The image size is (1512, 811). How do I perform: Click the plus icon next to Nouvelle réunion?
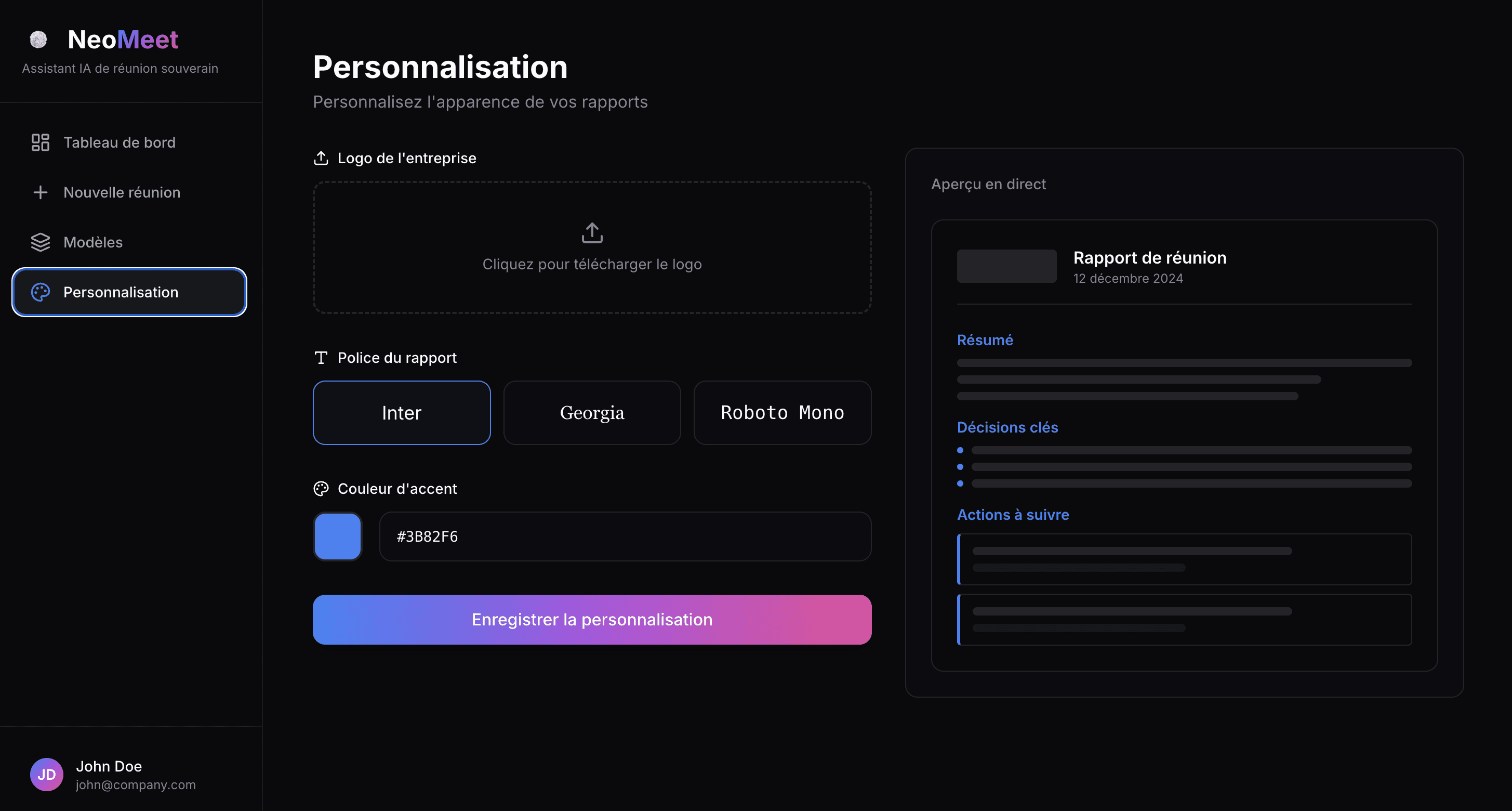40,192
